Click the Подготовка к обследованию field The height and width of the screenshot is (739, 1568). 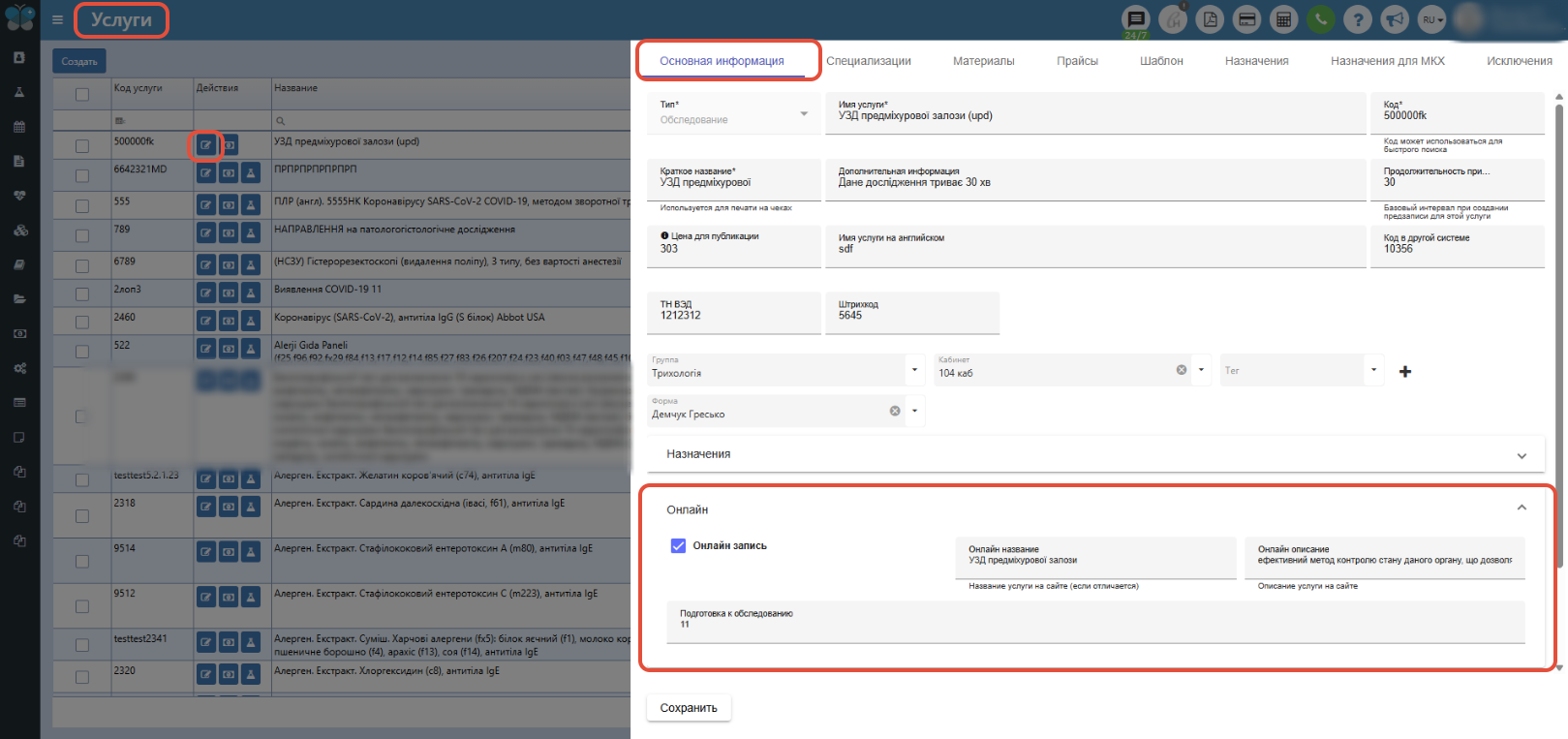pos(1095,622)
